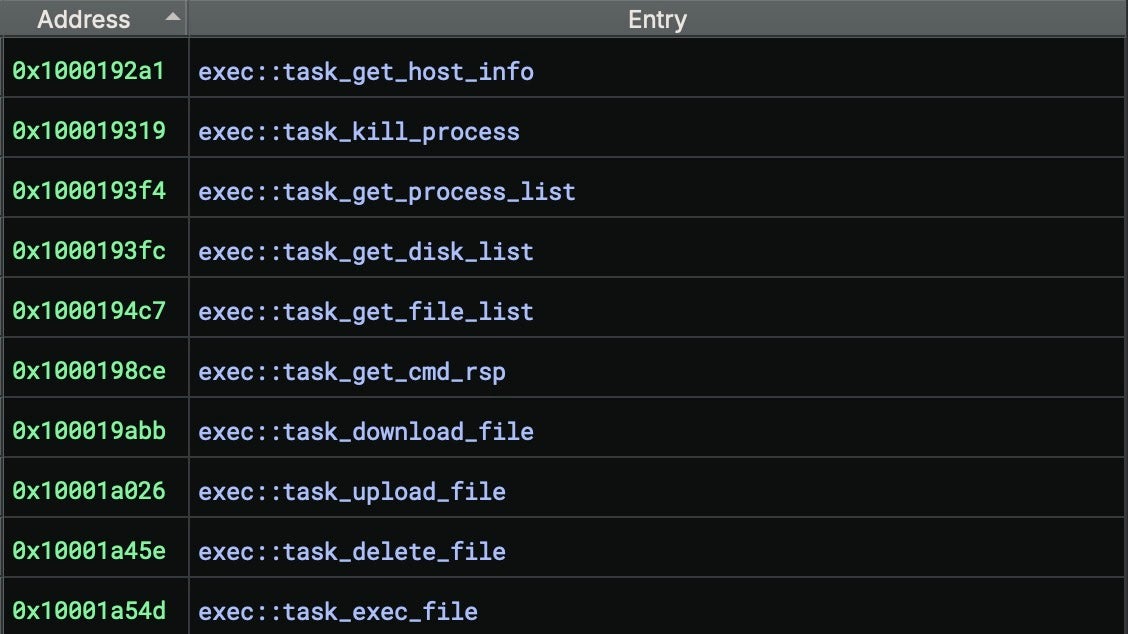This screenshot has width=1128, height=634.
Task: Select the exec::task_exec_file entry
Action: (338, 612)
